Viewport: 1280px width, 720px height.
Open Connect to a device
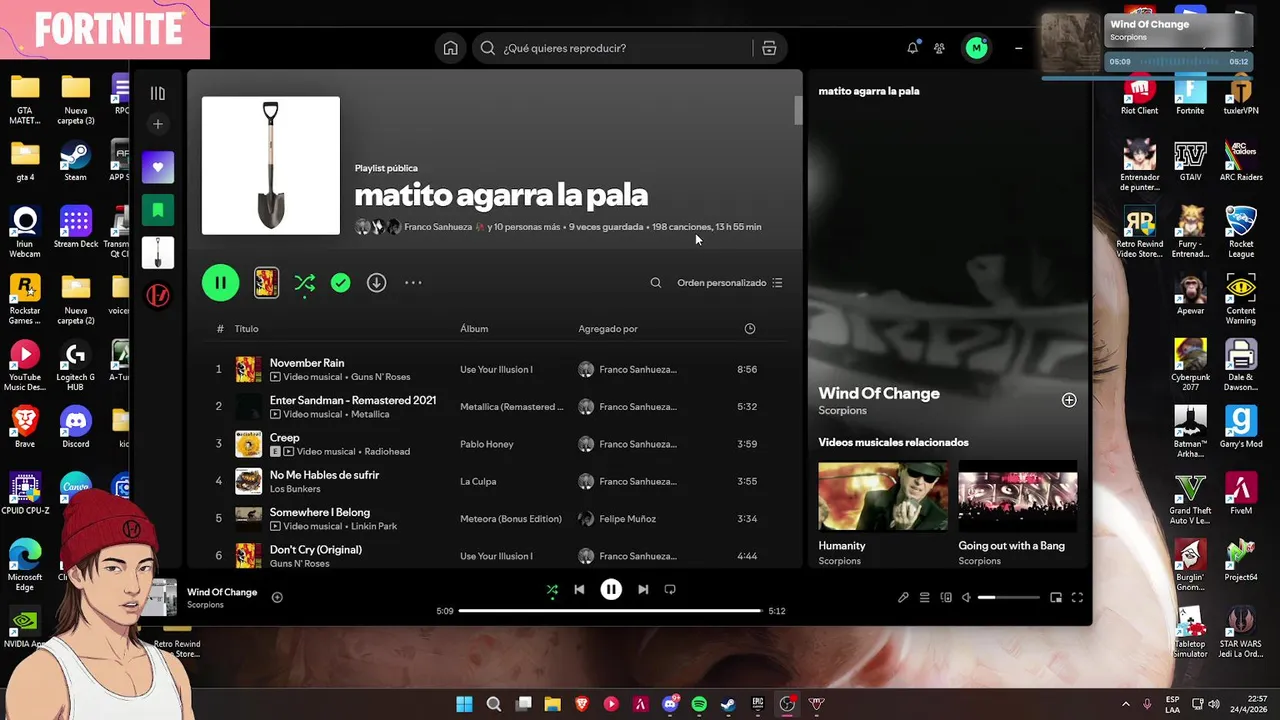(x=946, y=598)
